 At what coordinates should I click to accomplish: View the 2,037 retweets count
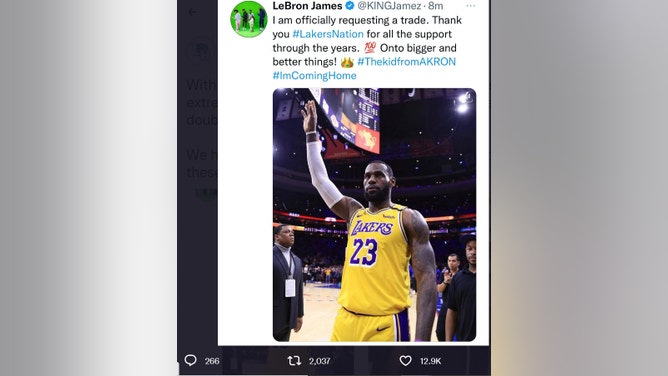pyautogui.click(x=320, y=361)
